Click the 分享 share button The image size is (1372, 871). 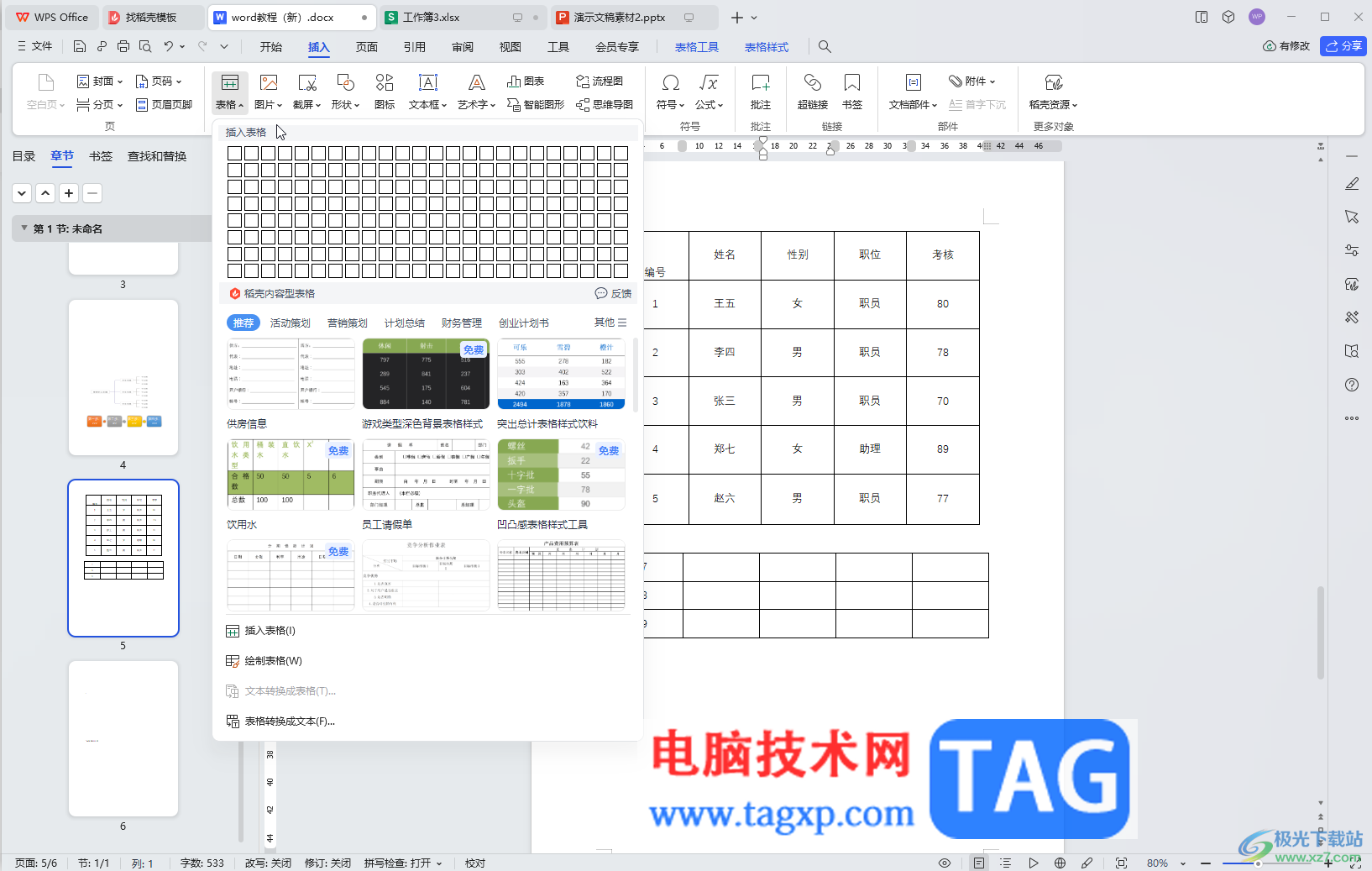click(x=1343, y=46)
